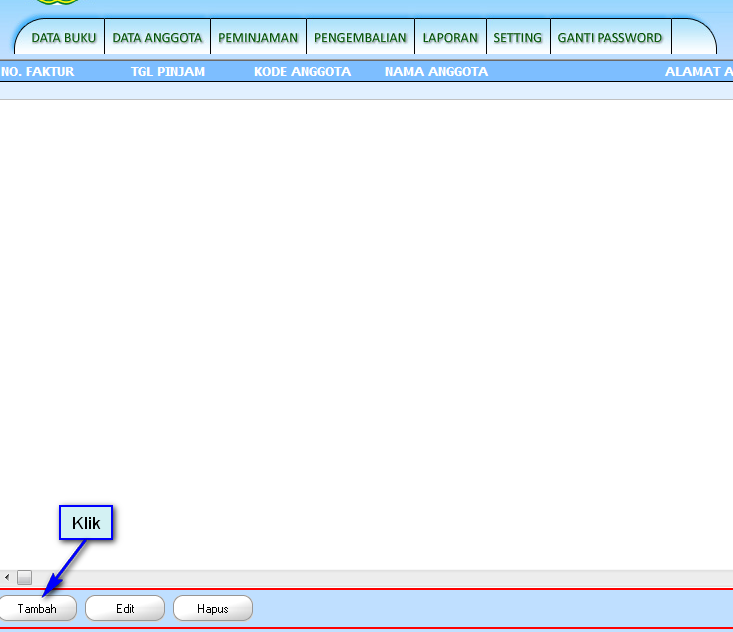Open the DATA BUKU tab
This screenshot has width=733, height=632.
pos(64,38)
